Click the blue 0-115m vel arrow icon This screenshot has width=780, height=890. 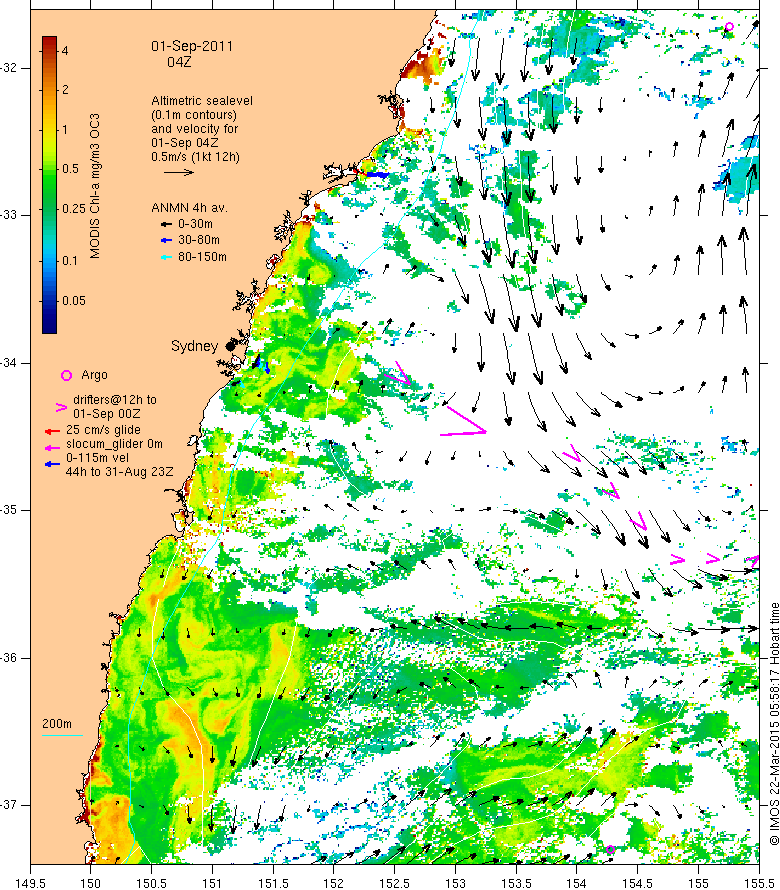[52, 464]
